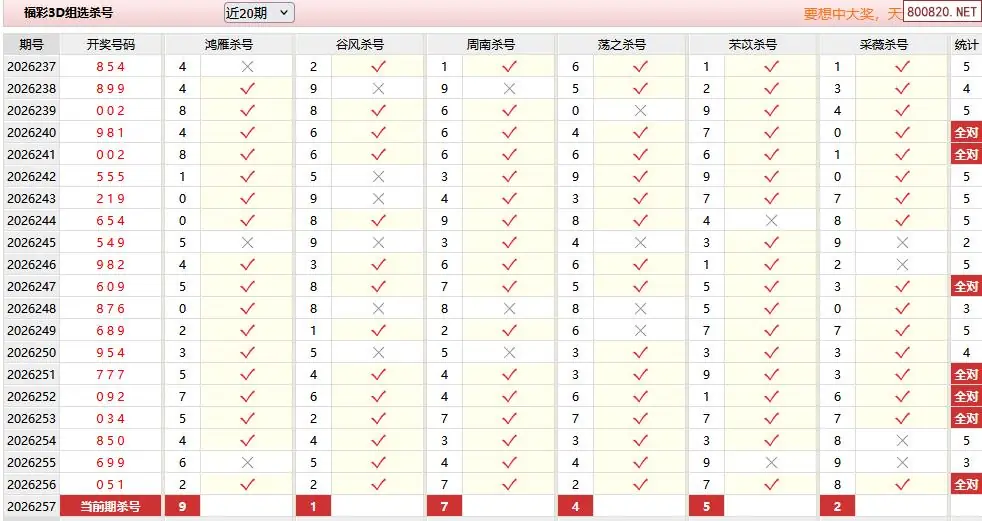Click red number 7 under 周南杀号 current period
Screen dimensions: 982x521
pos(444,507)
